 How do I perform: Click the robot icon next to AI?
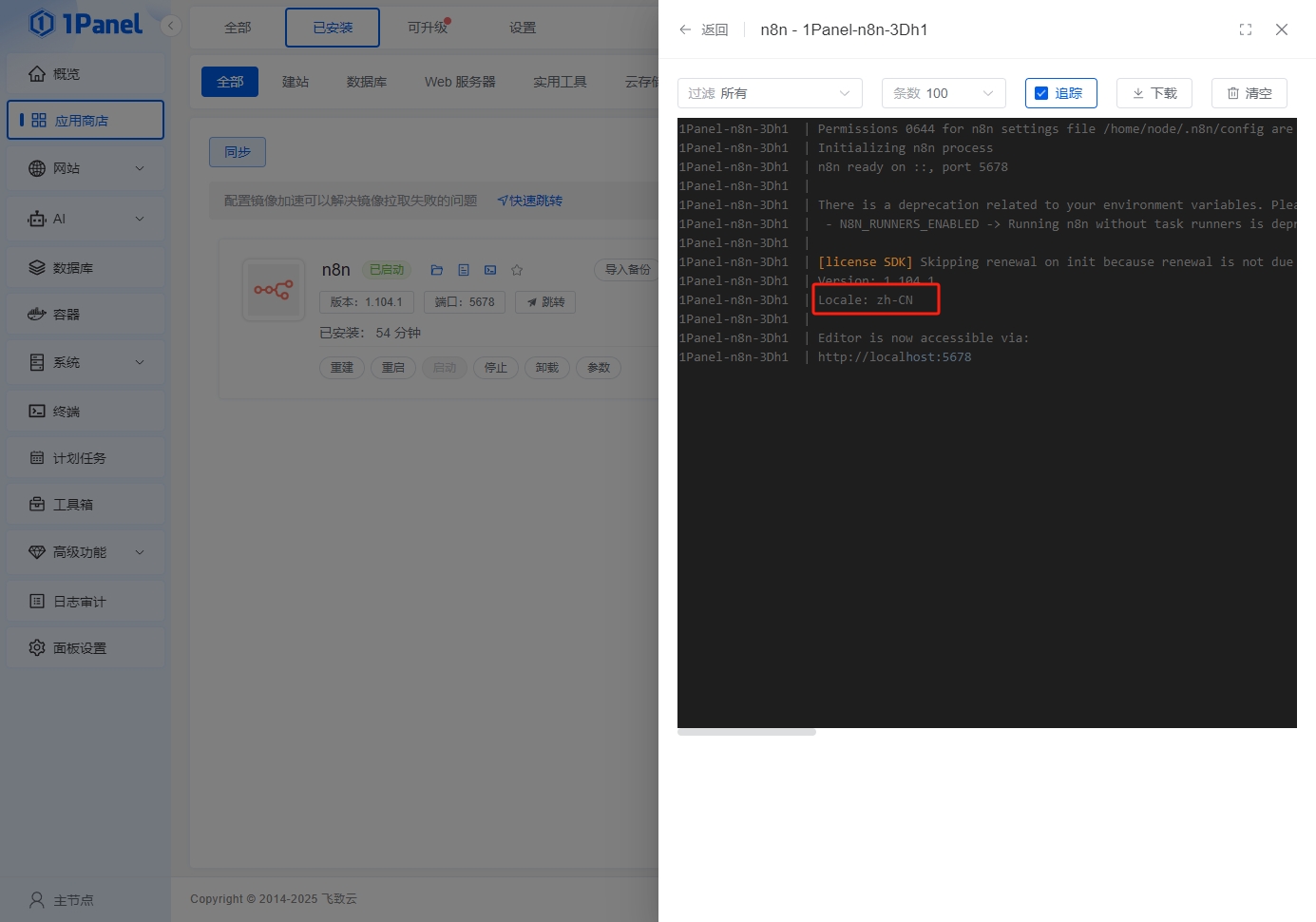point(37,219)
